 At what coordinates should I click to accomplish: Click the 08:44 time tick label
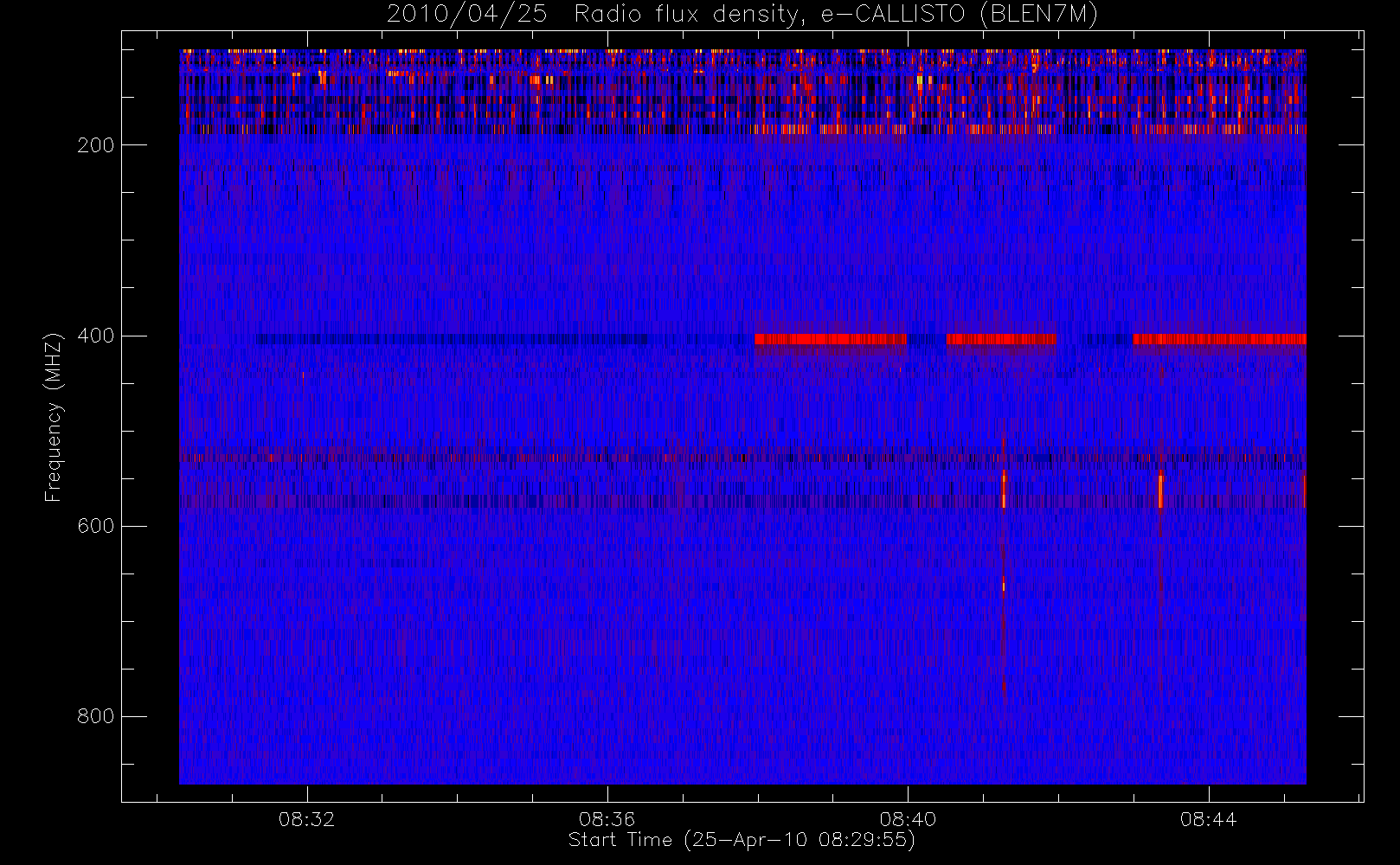tap(1208, 819)
